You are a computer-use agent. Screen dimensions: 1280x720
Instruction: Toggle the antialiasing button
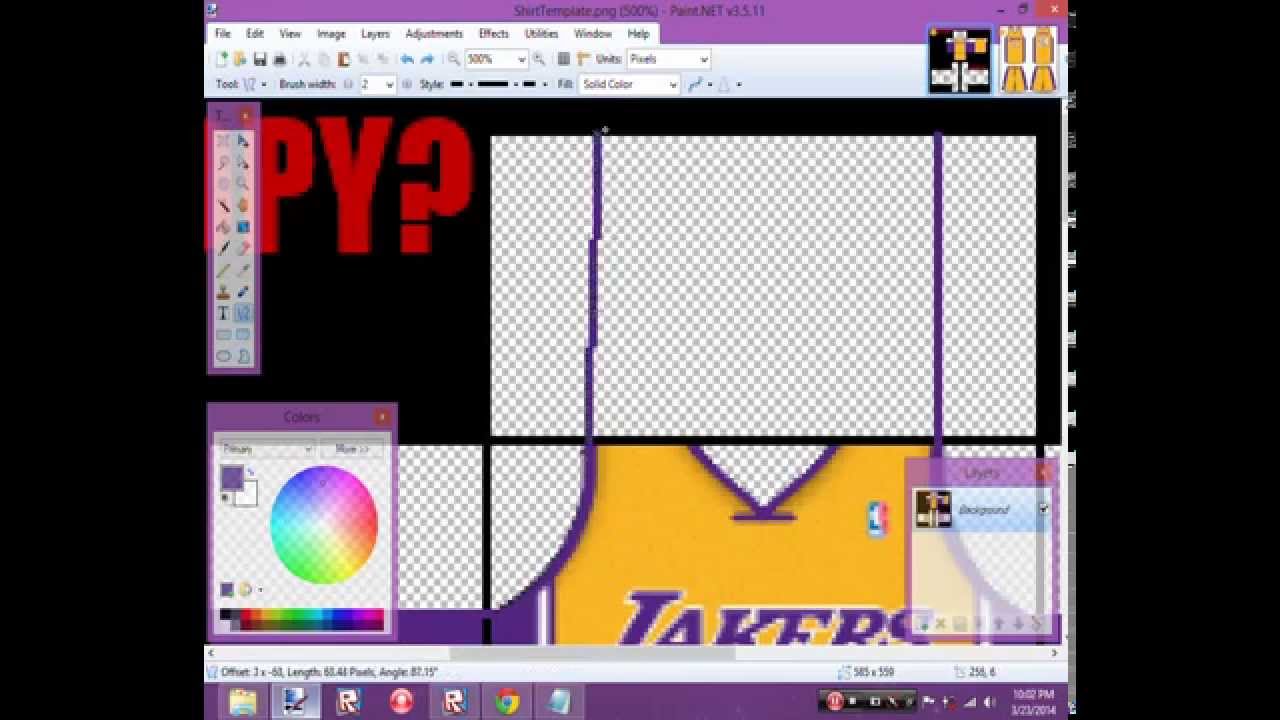point(695,84)
